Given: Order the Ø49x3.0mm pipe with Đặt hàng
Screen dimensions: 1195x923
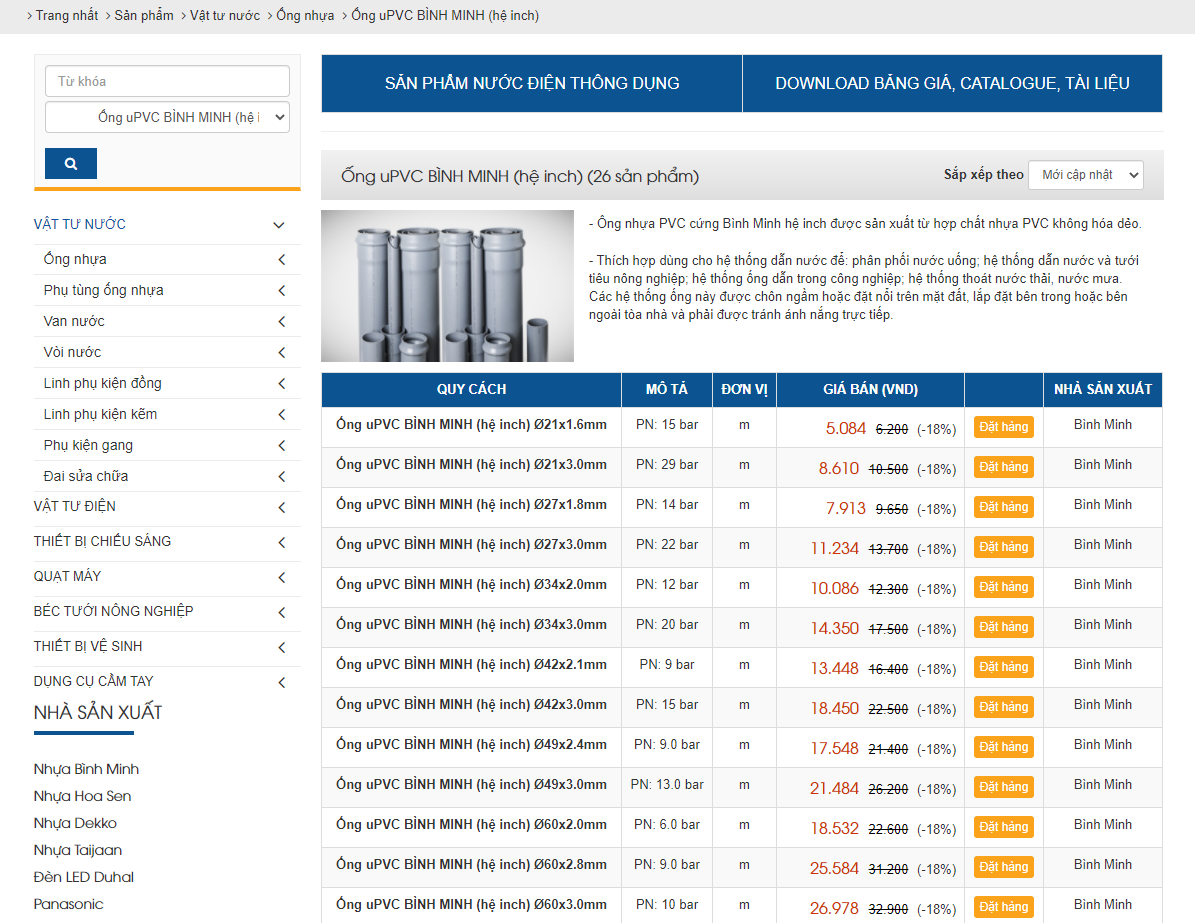Looking at the screenshot, I should pyautogui.click(x=1004, y=787).
